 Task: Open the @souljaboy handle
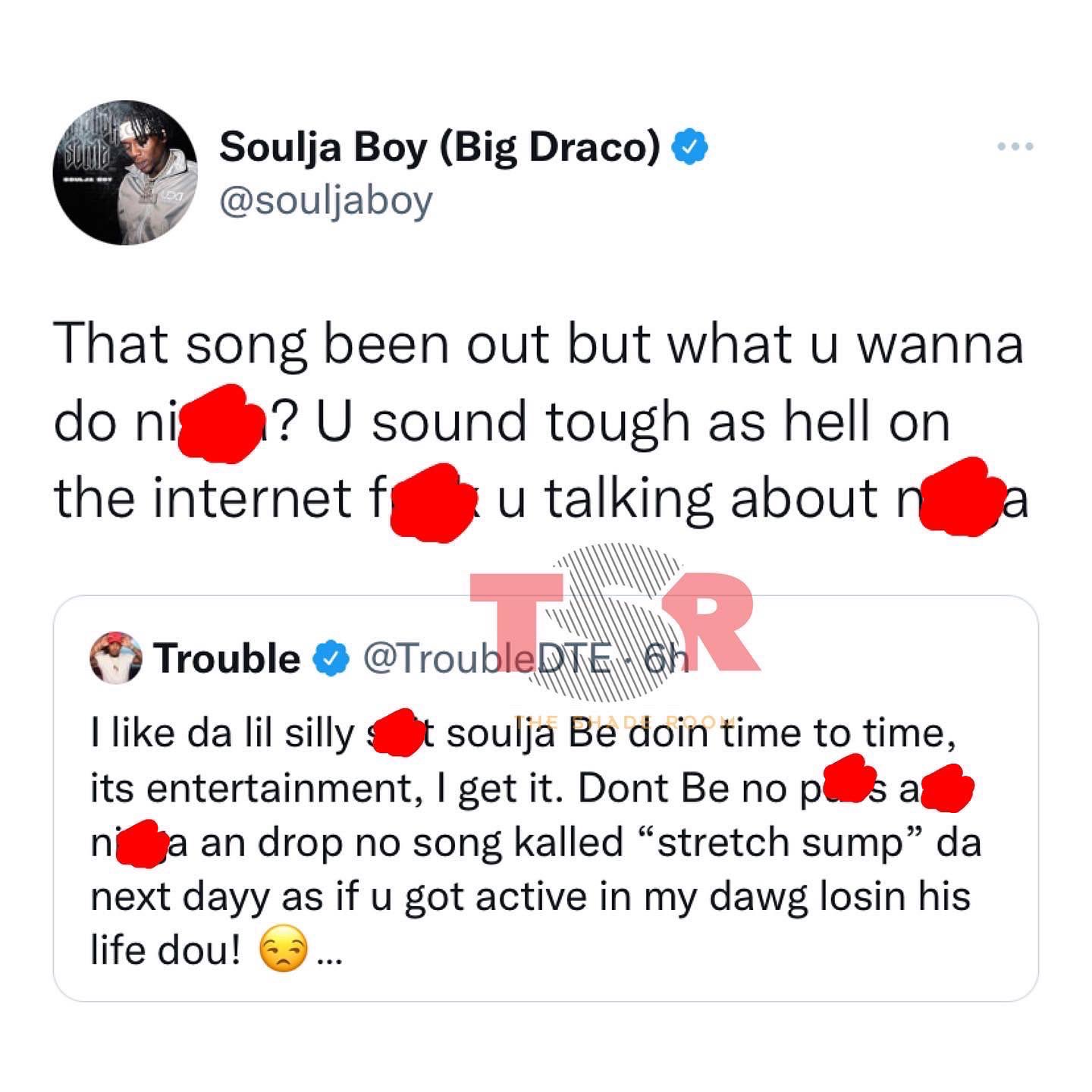[326, 202]
